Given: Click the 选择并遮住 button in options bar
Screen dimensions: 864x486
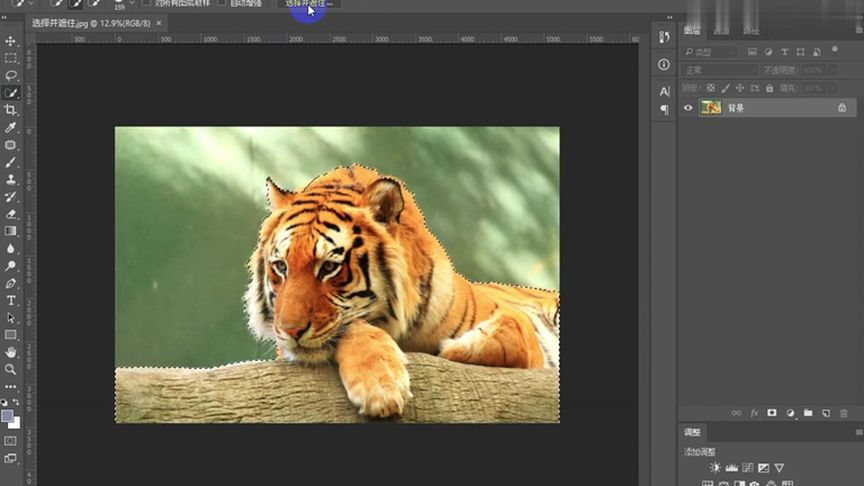Looking at the screenshot, I should click(309, 4).
